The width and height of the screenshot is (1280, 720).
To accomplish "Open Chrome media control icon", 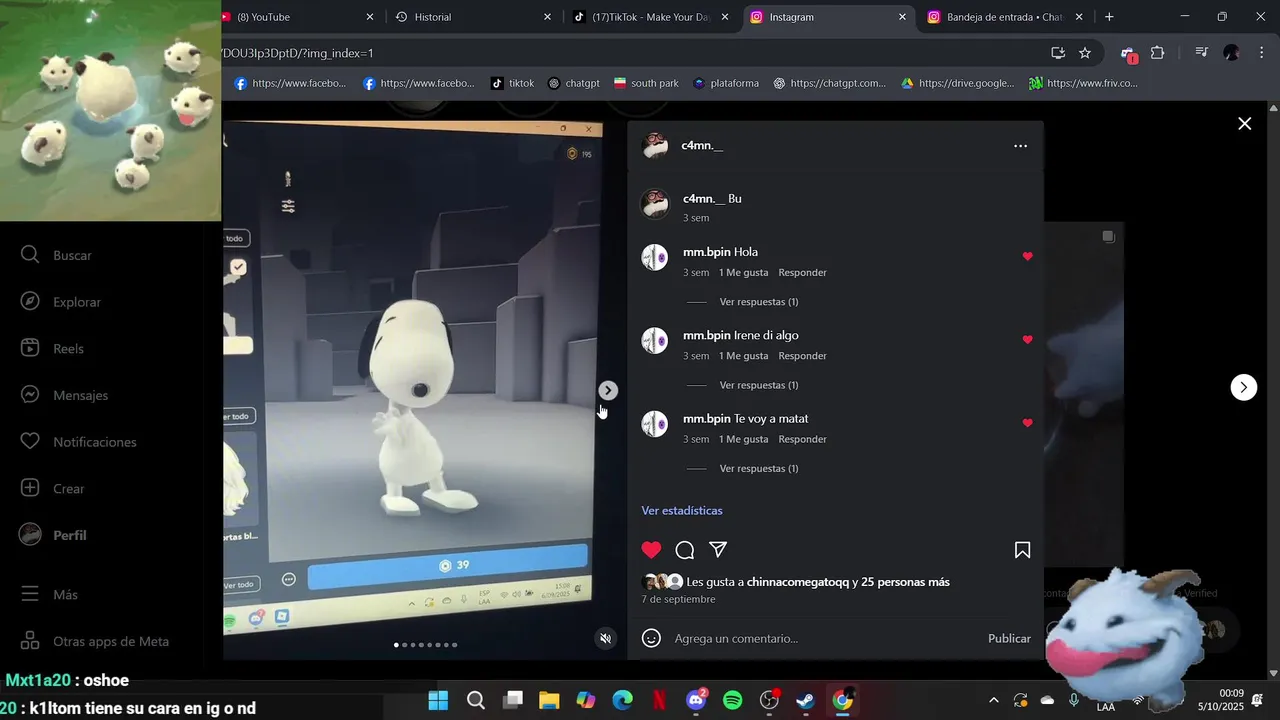I will click(x=1201, y=53).
